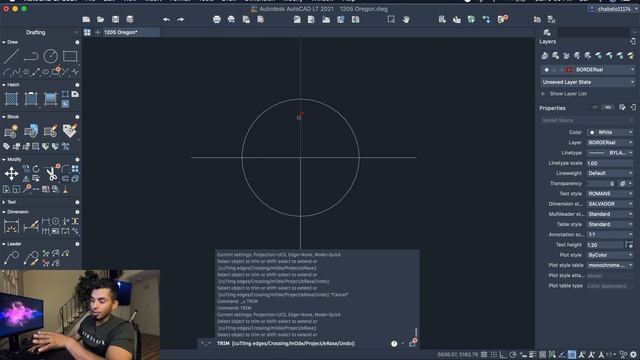Click the Undo arrow in toolbar
This screenshot has height=360, width=640.
coord(166,19)
